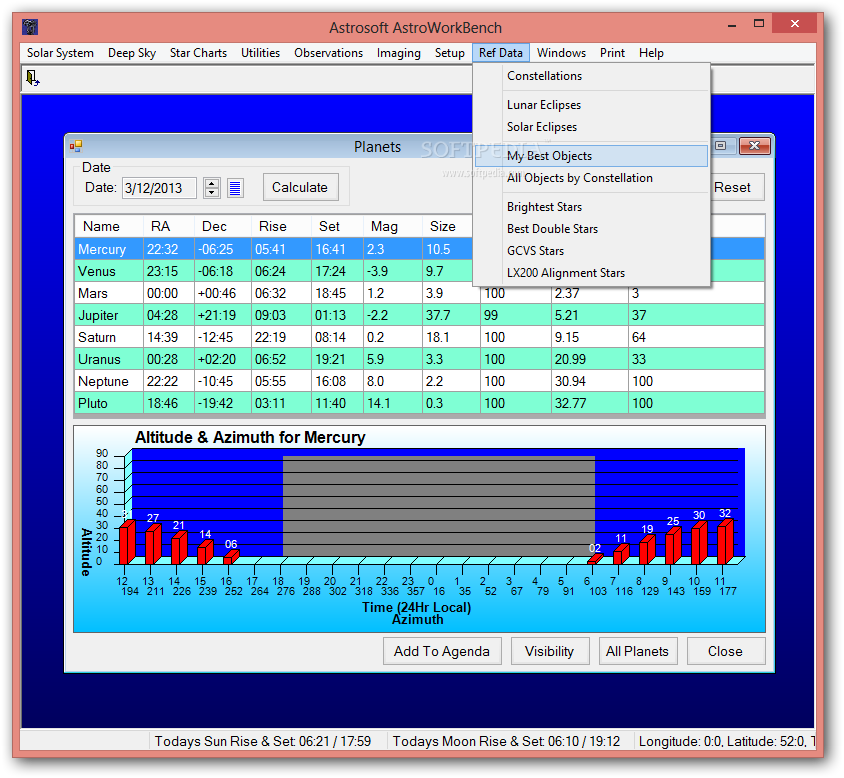
Task: Select LX200 Alignment Stars entry
Action: (x=591, y=273)
